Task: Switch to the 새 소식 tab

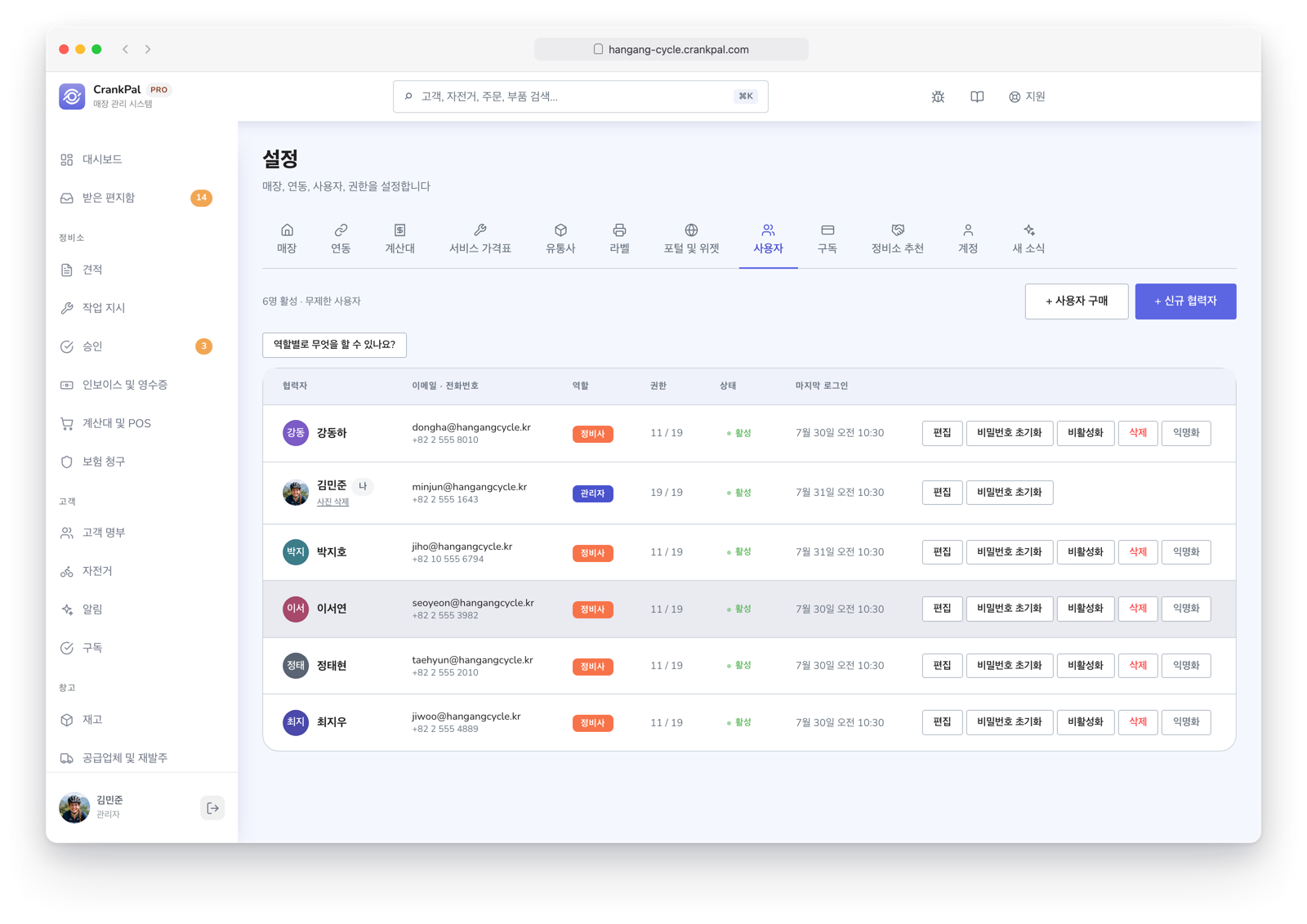Action: tap(1028, 239)
